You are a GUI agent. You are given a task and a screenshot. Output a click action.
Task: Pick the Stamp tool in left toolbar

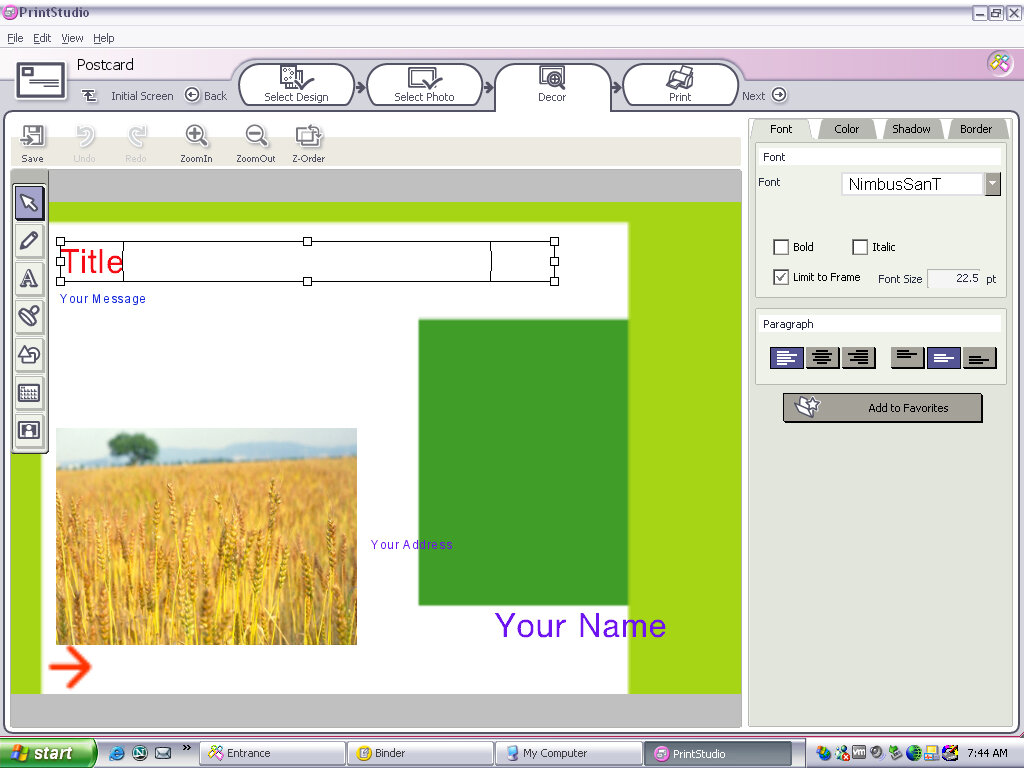29,317
